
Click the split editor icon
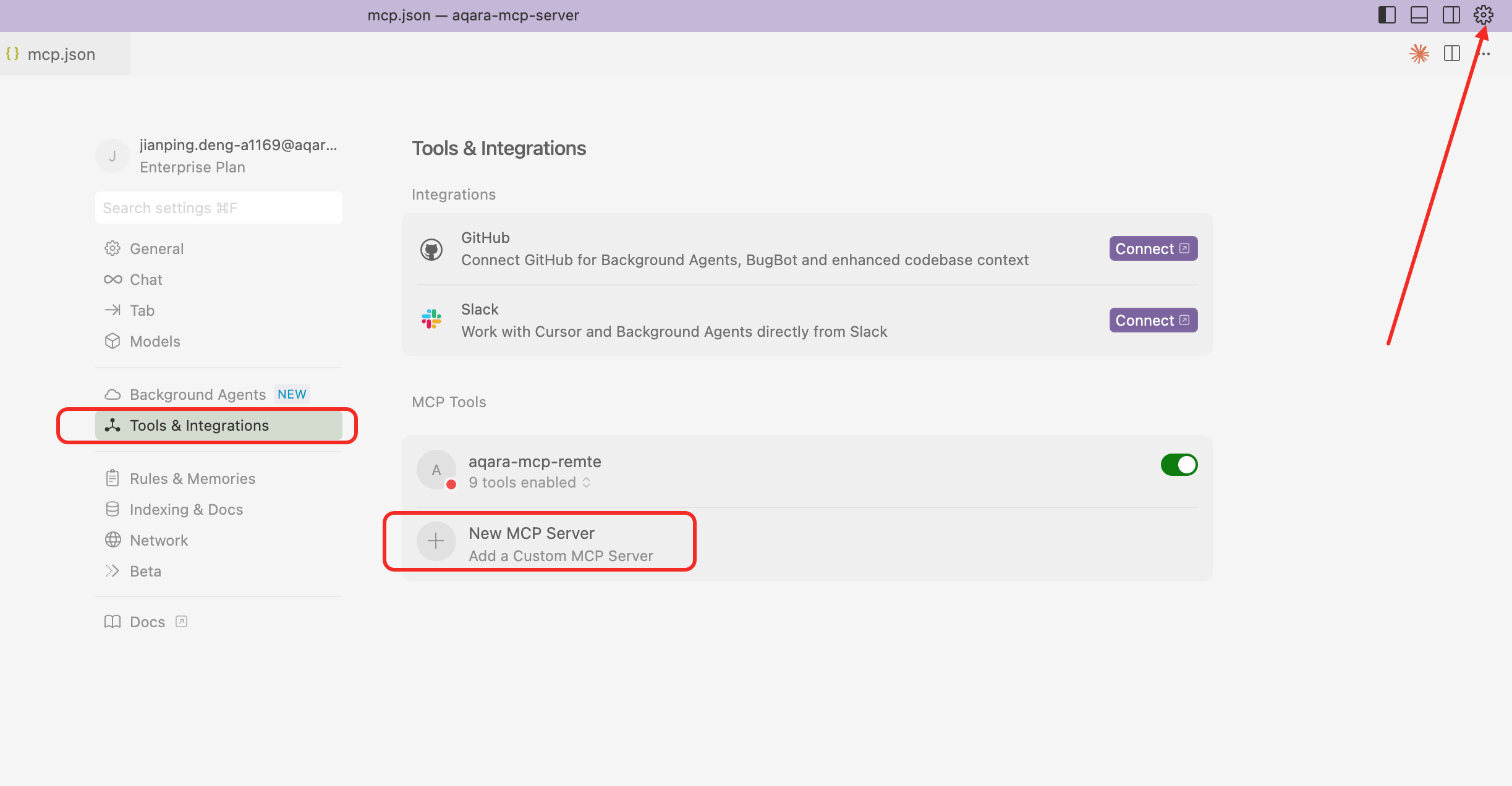pyautogui.click(x=1451, y=54)
